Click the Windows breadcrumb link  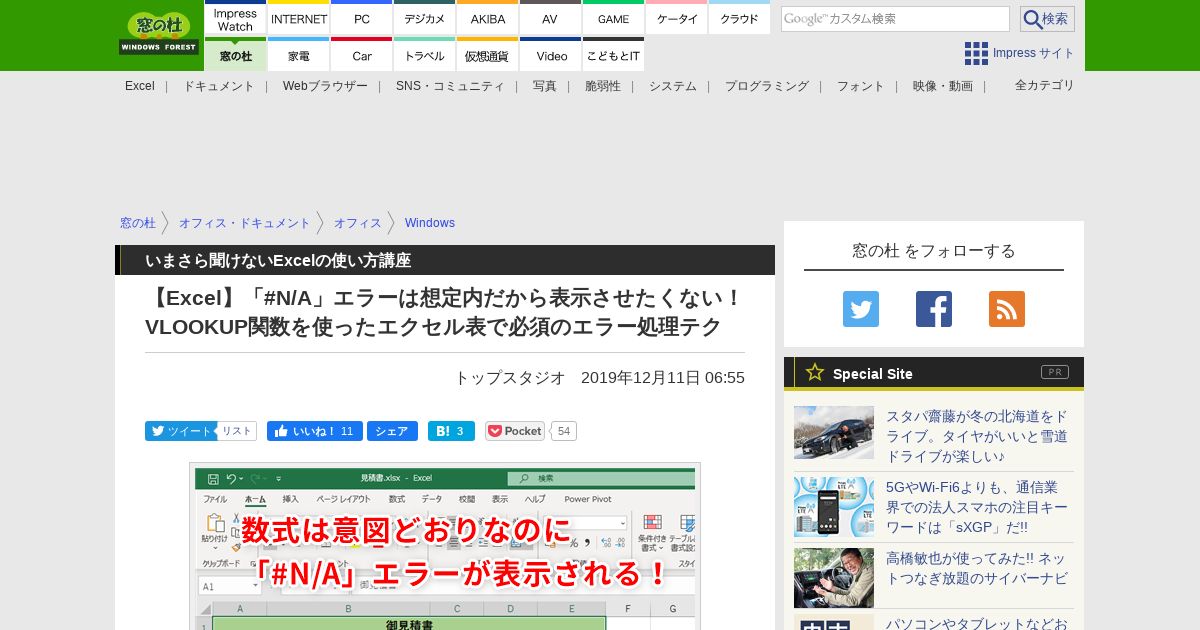[430, 223]
